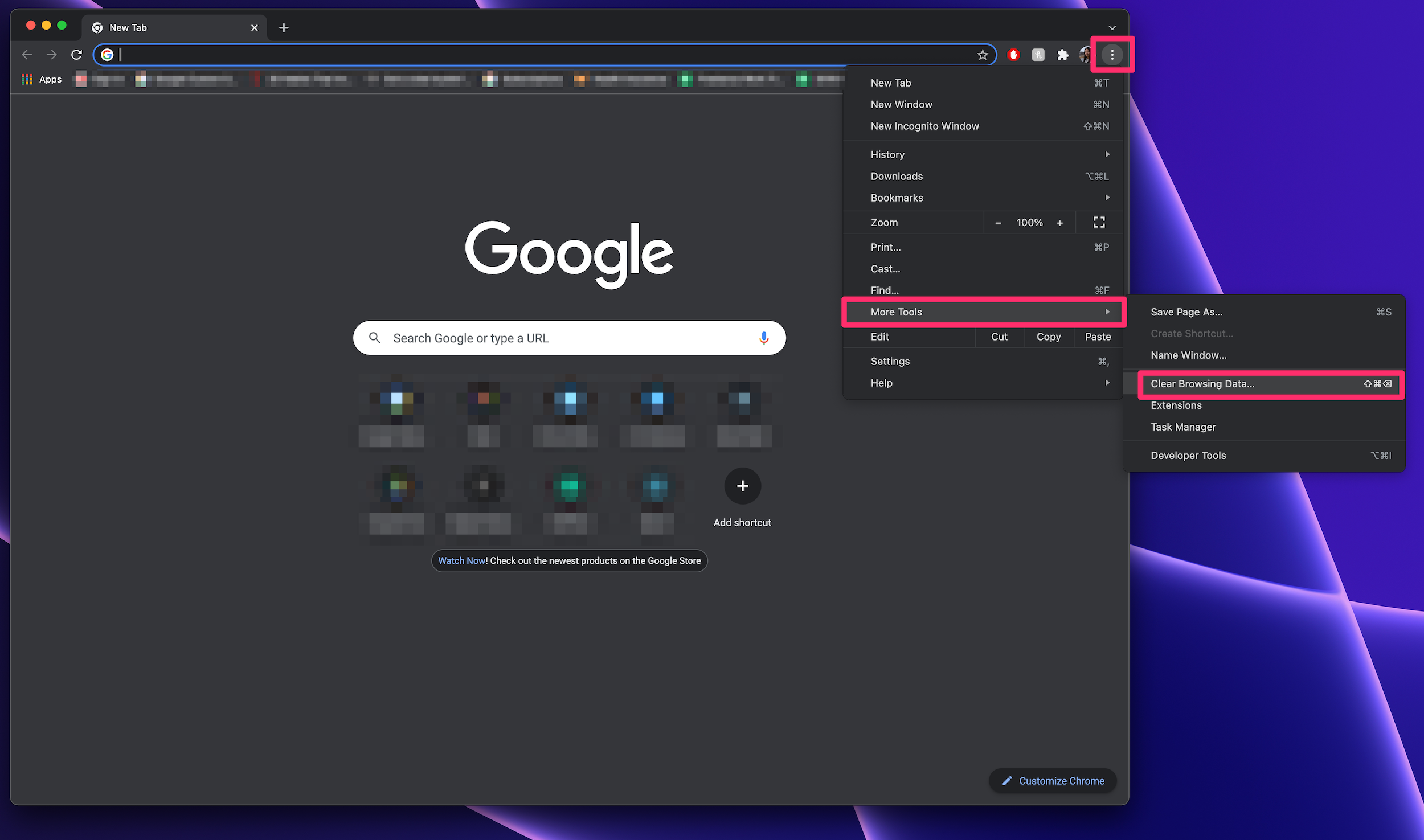Click the New Incognito Window option
1424x840 pixels.
click(x=925, y=126)
